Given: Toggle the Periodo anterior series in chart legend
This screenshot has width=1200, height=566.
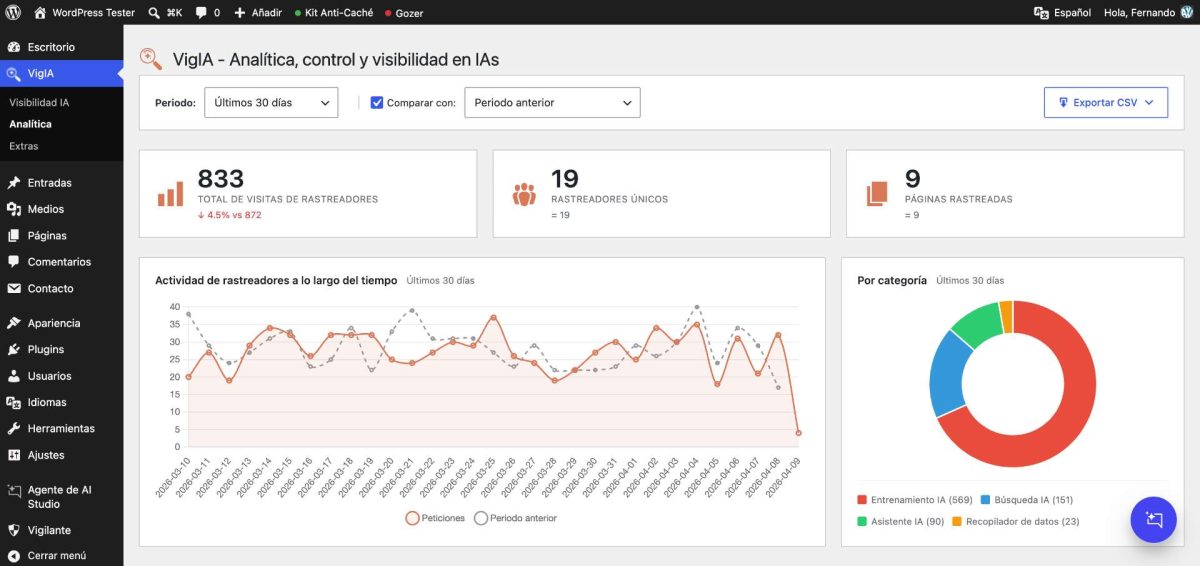Looking at the screenshot, I should (x=515, y=518).
